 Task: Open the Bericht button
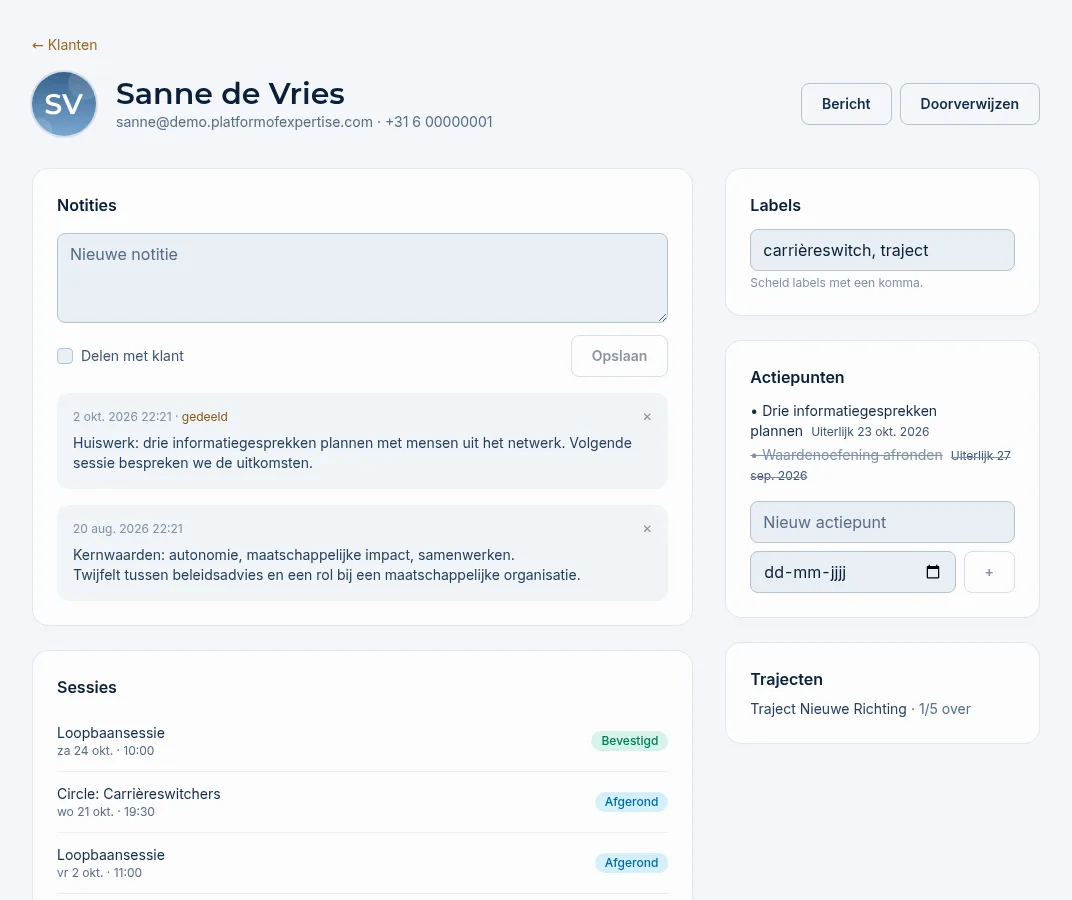[846, 104]
